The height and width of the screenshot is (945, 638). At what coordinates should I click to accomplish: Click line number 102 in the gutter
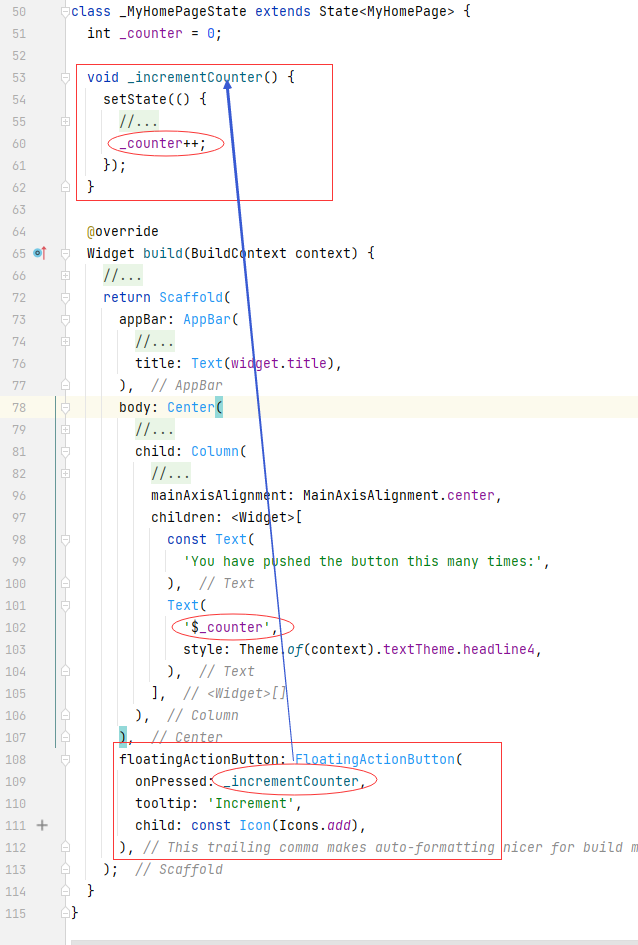tap(16, 627)
